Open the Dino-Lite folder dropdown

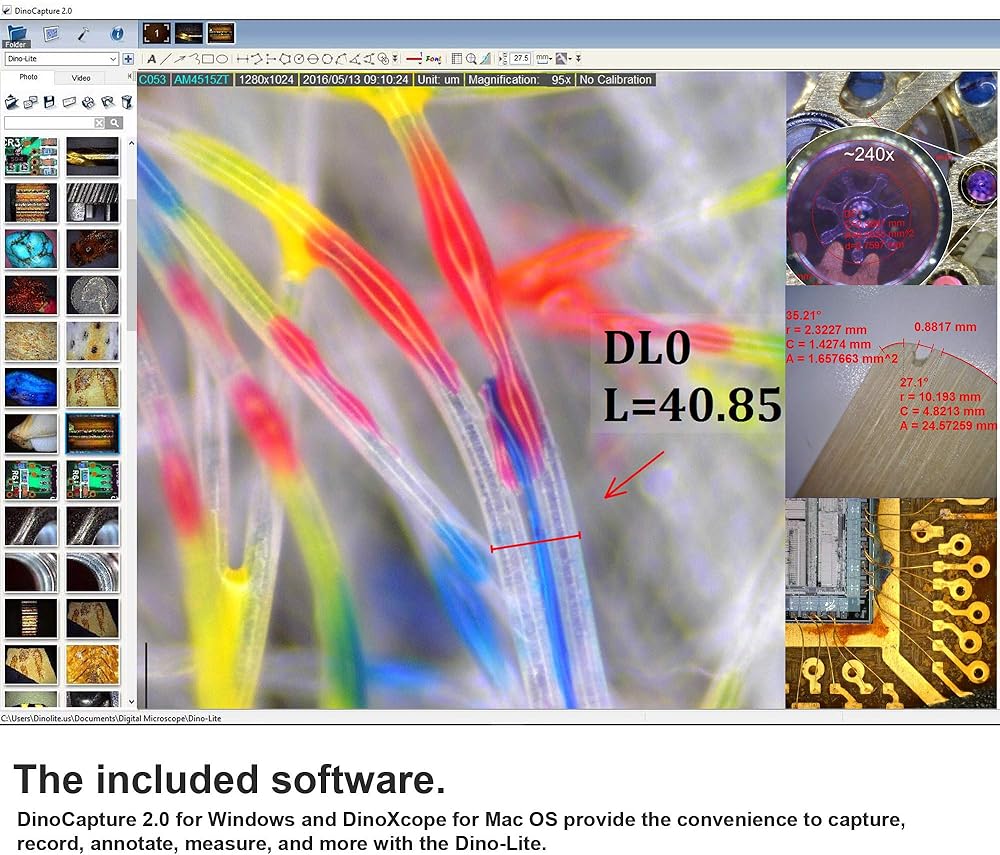pyautogui.click(x=60, y=59)
